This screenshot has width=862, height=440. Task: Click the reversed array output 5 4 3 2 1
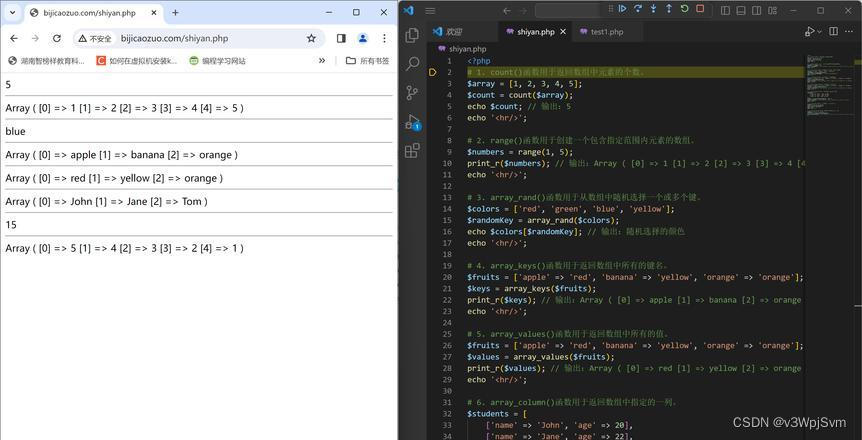coord(125,249)
